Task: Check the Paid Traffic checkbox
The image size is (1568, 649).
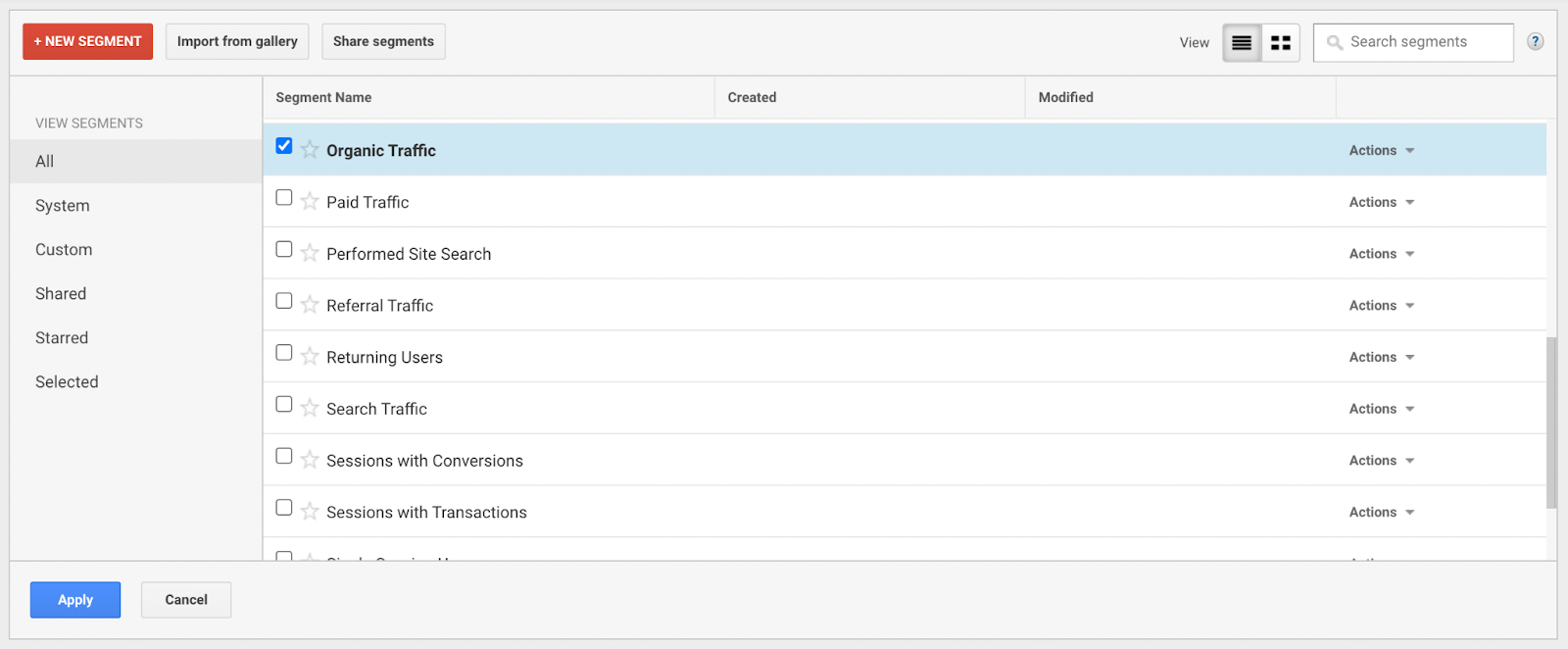Action: pyautogui.click(x=284, y=197)
